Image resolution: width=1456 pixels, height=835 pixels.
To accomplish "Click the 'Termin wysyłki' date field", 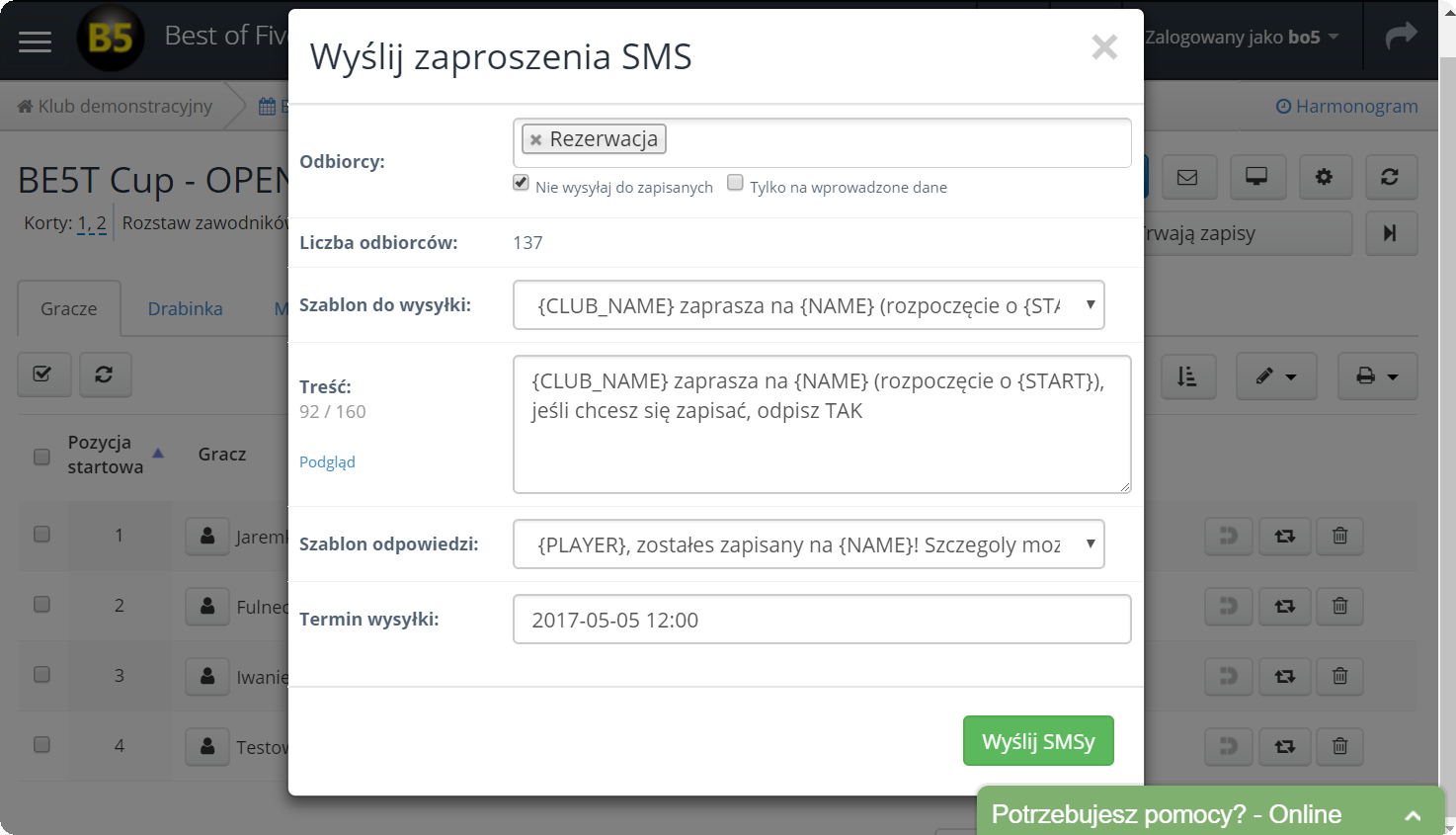I will tap(821, 620).
